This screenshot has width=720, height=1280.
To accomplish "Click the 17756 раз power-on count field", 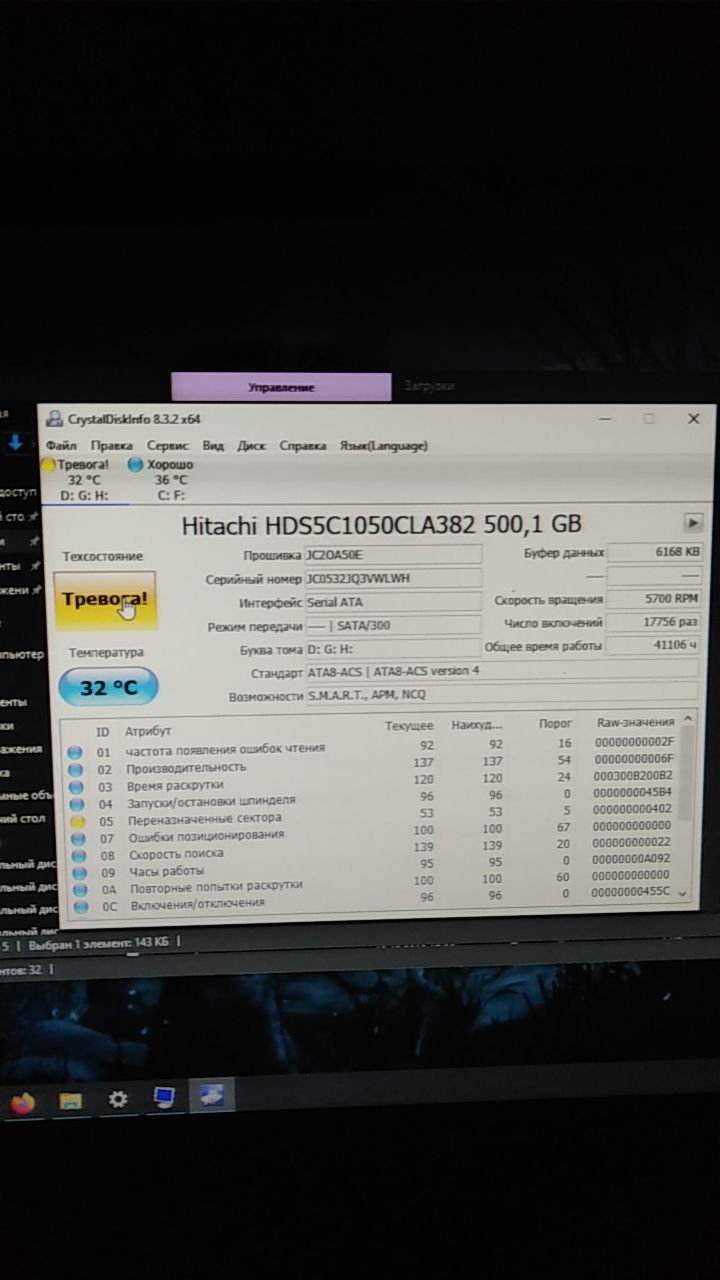I will [x=654, y=622].
